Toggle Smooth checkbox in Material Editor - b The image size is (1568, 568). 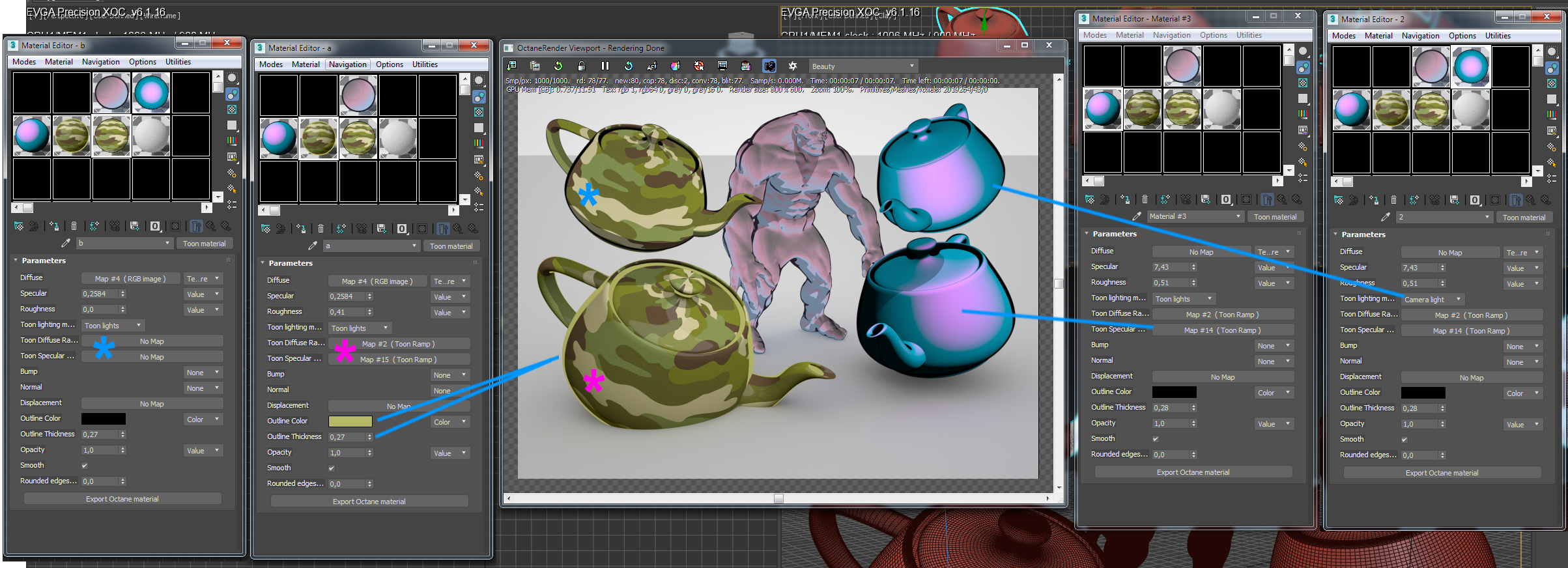click(x=85, y=466)
